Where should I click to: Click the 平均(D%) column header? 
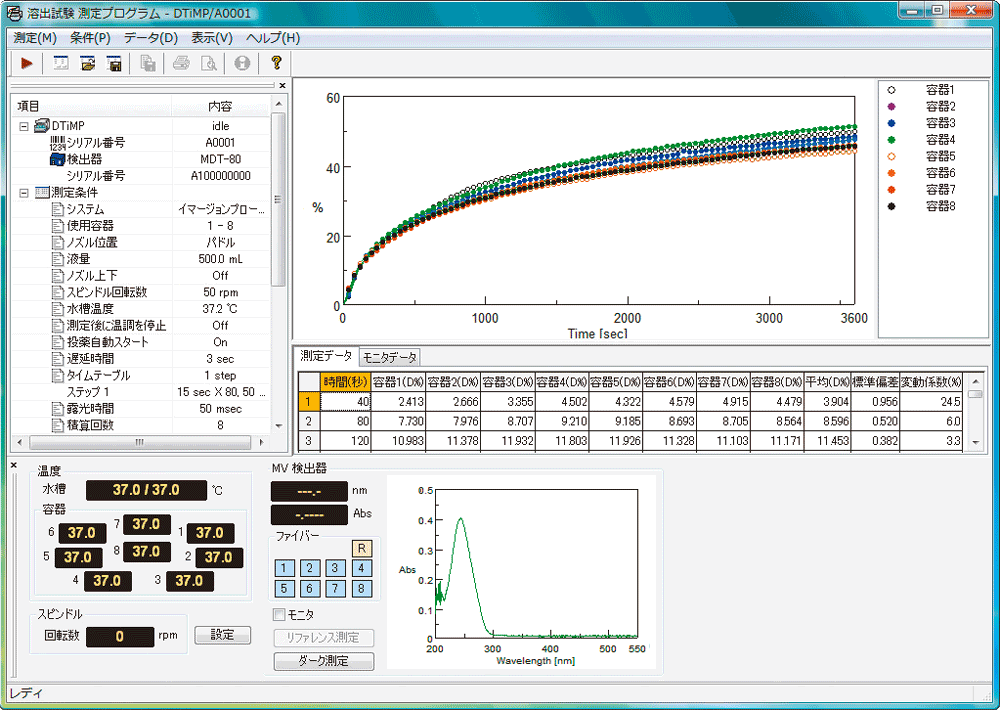tap(828, 381)
